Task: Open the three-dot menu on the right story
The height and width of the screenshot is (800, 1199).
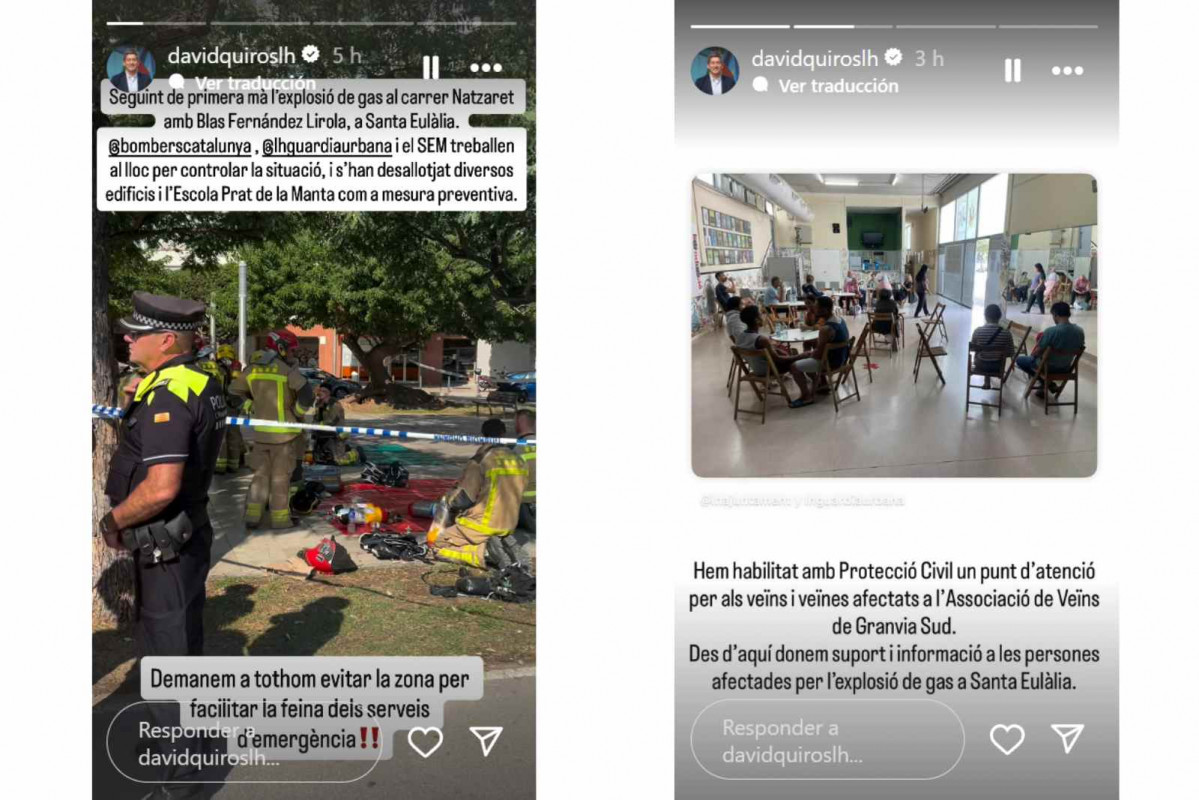Action: coord(1067,70)
